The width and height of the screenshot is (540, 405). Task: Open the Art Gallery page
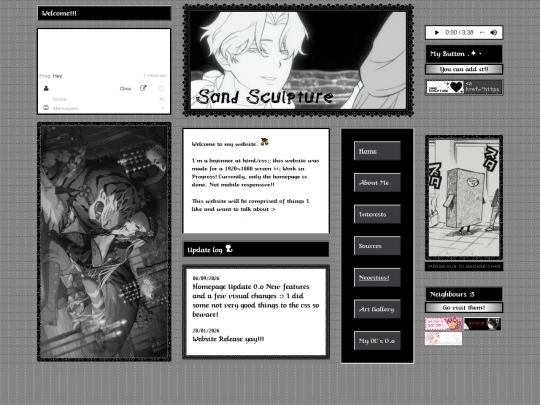tap(377, 309)
